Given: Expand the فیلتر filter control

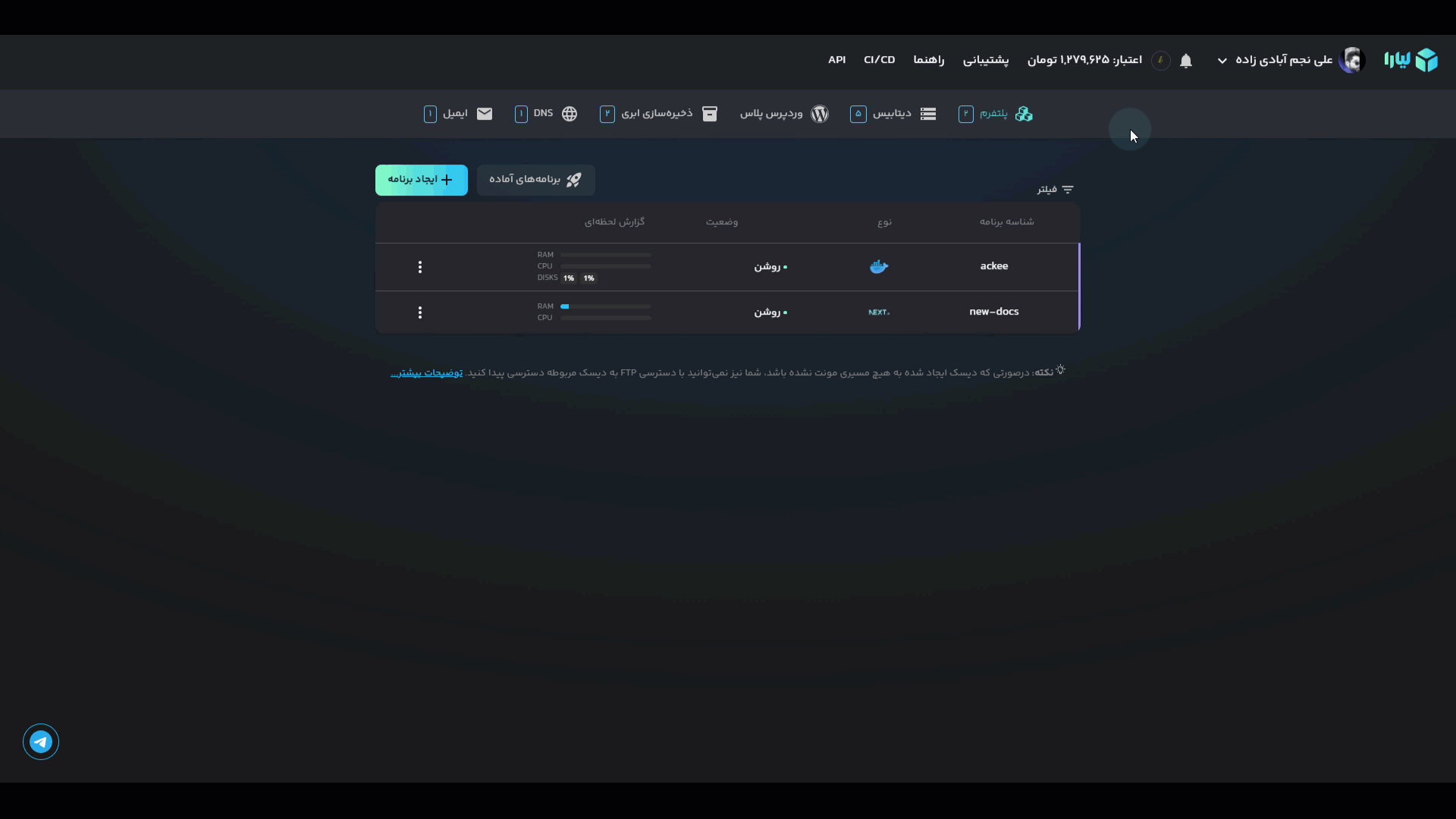Looking at the screenshot, I should pos(1056,190).
